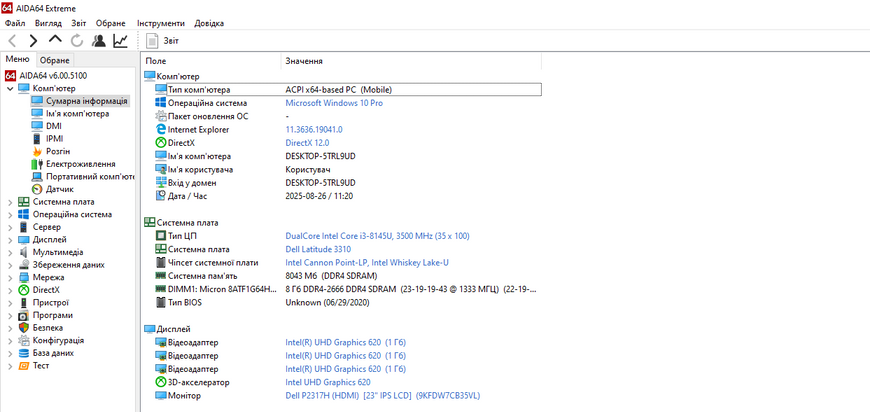Open the Dell Latitude 3310 link
The width and height of the screenshot is (870, 412).
tap(318, 250)
